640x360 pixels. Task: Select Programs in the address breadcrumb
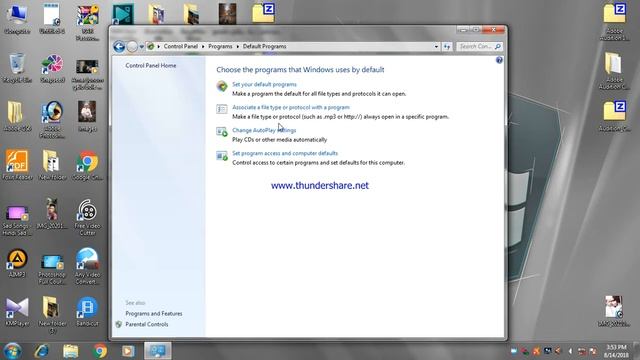pyautogui.click(x=220, y=47)
